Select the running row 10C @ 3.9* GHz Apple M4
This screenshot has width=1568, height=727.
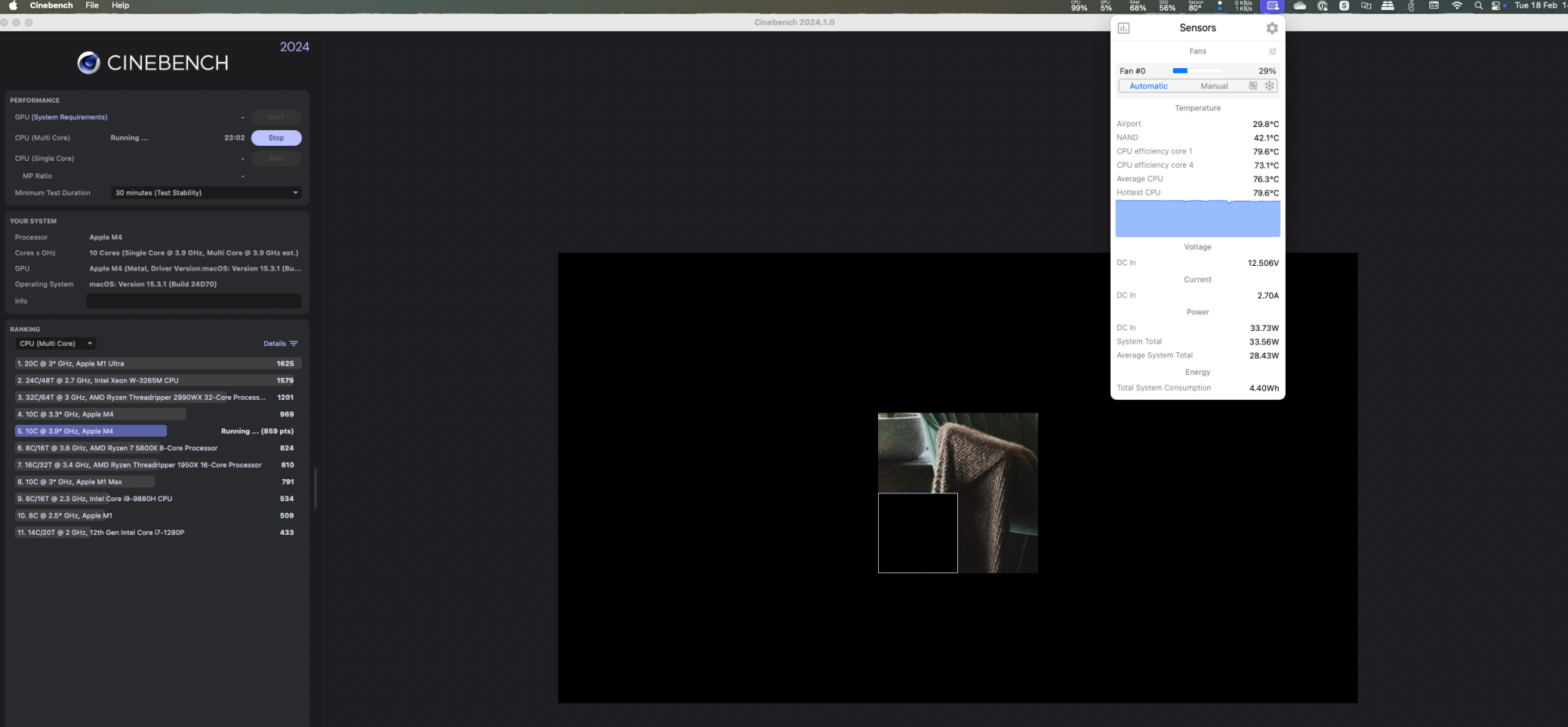click(x=158, y=431)
